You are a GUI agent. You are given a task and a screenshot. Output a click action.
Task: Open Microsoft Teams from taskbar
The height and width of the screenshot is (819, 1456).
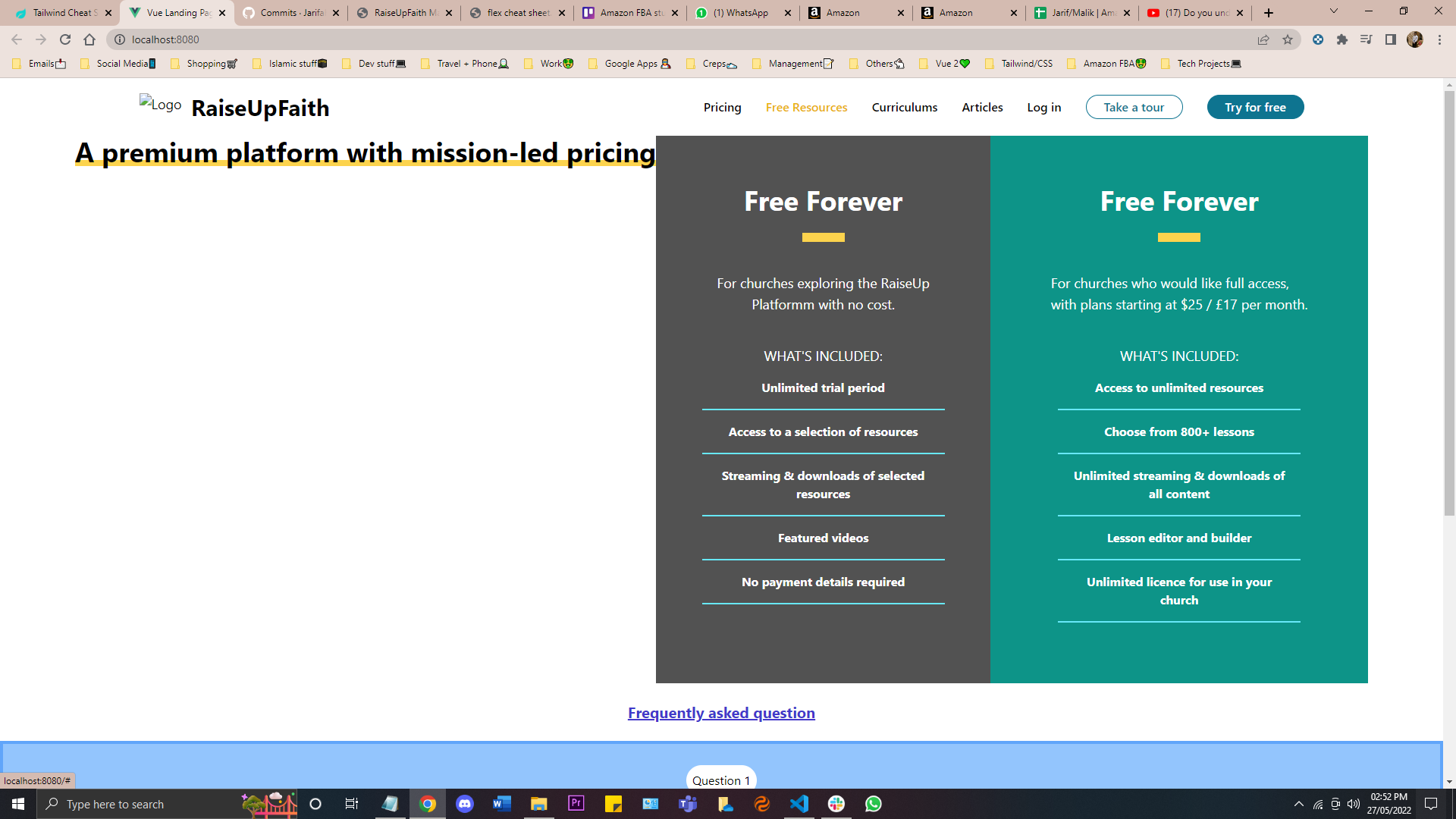pyautogui.click(x=688, y=804)
